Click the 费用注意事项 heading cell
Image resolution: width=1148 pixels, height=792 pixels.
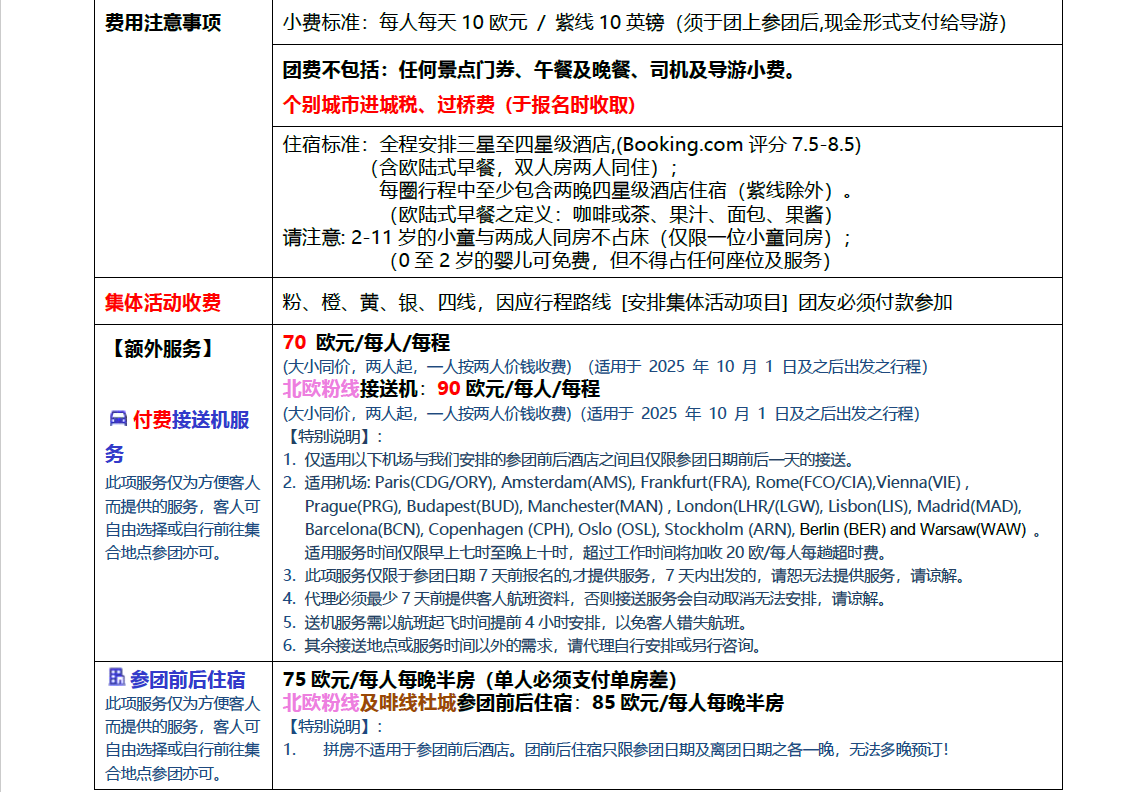163,23
